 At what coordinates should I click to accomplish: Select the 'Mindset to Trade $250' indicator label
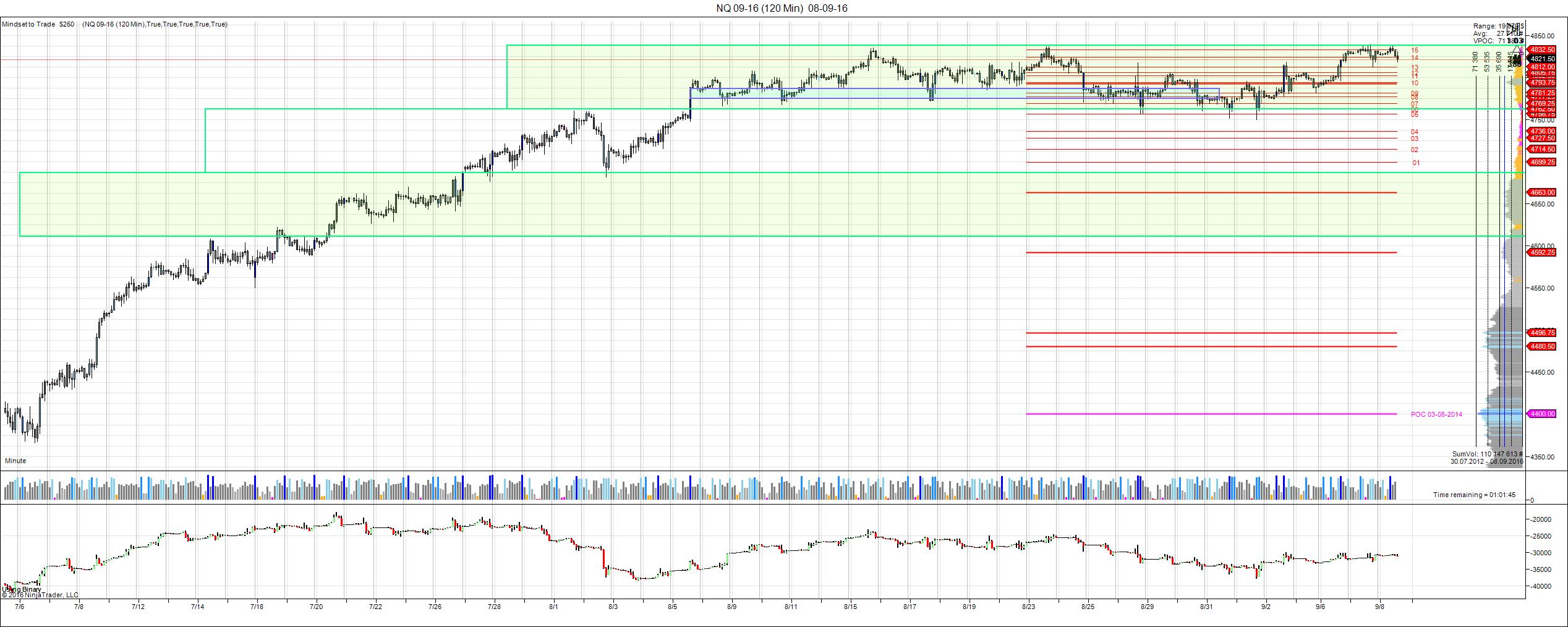(38, 24)
